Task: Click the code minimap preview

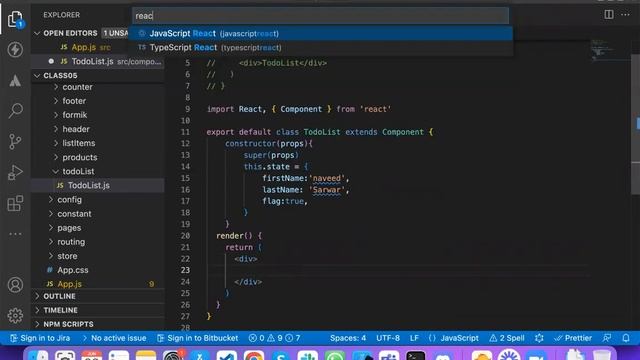Action: click(x=603, y=50)
